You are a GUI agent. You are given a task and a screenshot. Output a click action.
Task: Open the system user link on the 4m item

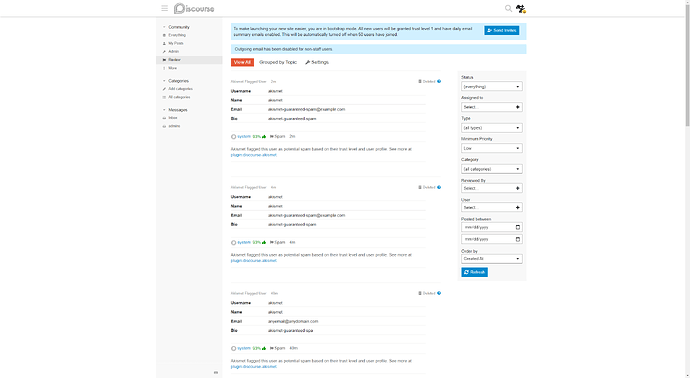[x=244, y=242]
